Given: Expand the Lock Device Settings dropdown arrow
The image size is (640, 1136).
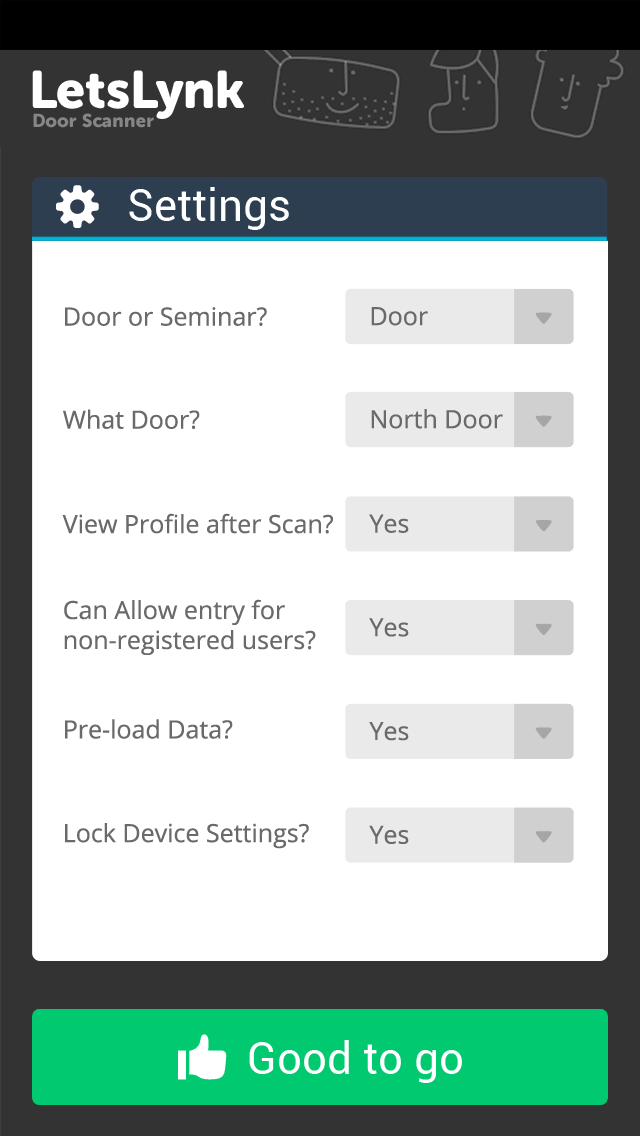Looking at the screenshot, I should [543, 835].
